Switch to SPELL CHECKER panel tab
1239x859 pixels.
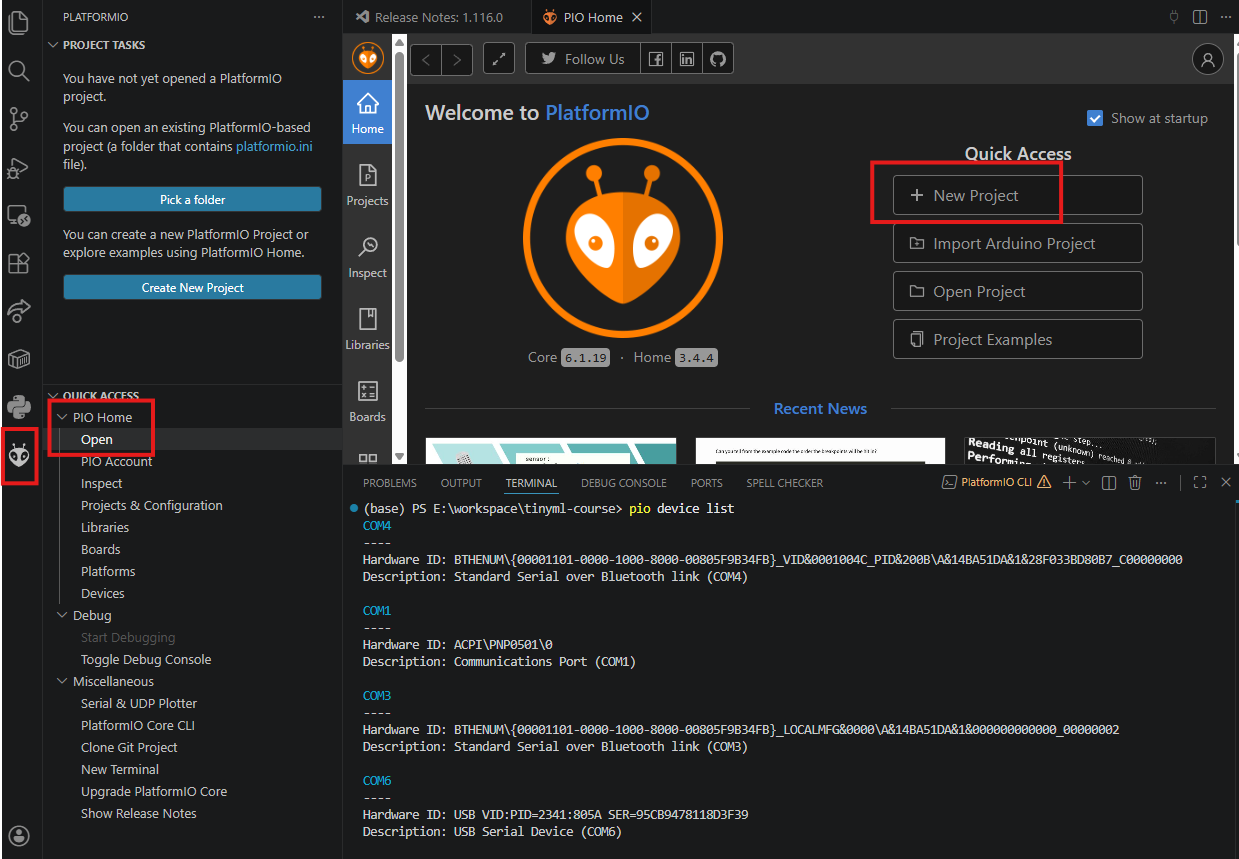coord(785,483)
